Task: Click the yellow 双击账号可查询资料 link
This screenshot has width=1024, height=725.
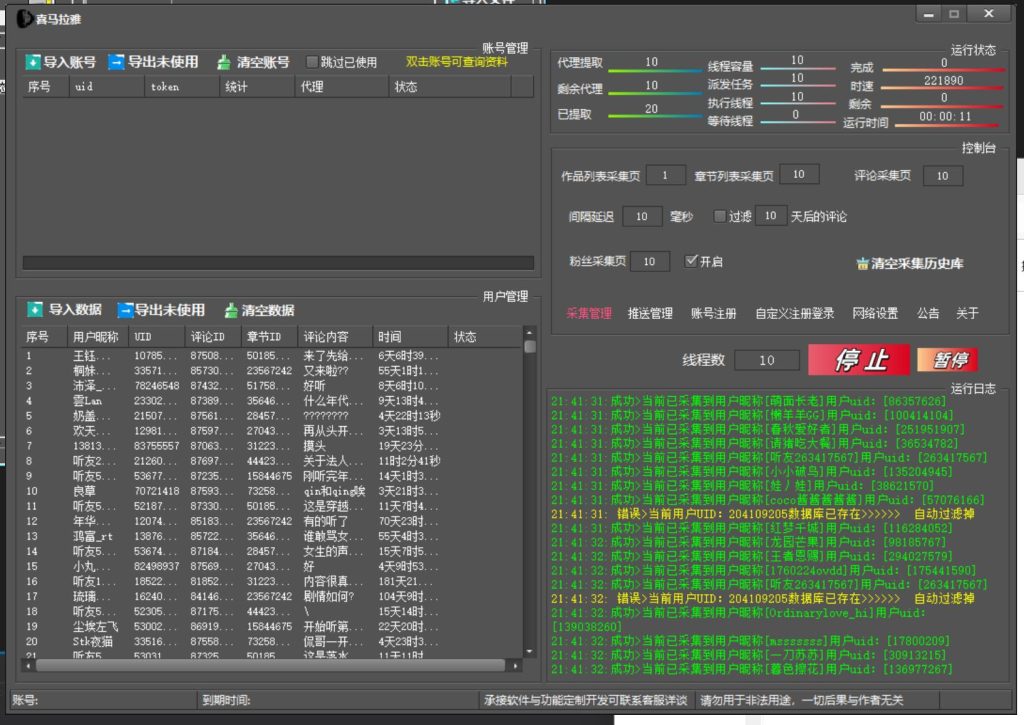Action: tap(457, 62)
